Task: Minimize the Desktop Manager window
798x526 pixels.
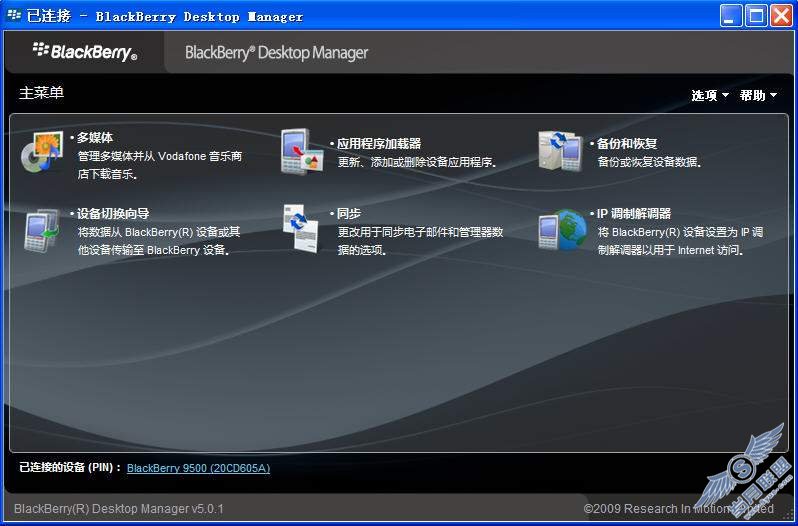Action: click(731, 16)
